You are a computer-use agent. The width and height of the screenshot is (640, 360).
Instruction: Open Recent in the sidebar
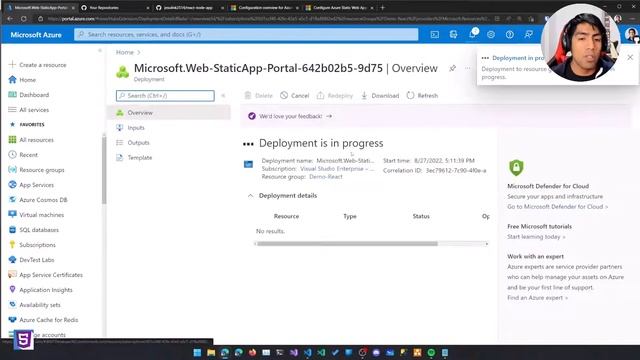click(x=23, y=155)
